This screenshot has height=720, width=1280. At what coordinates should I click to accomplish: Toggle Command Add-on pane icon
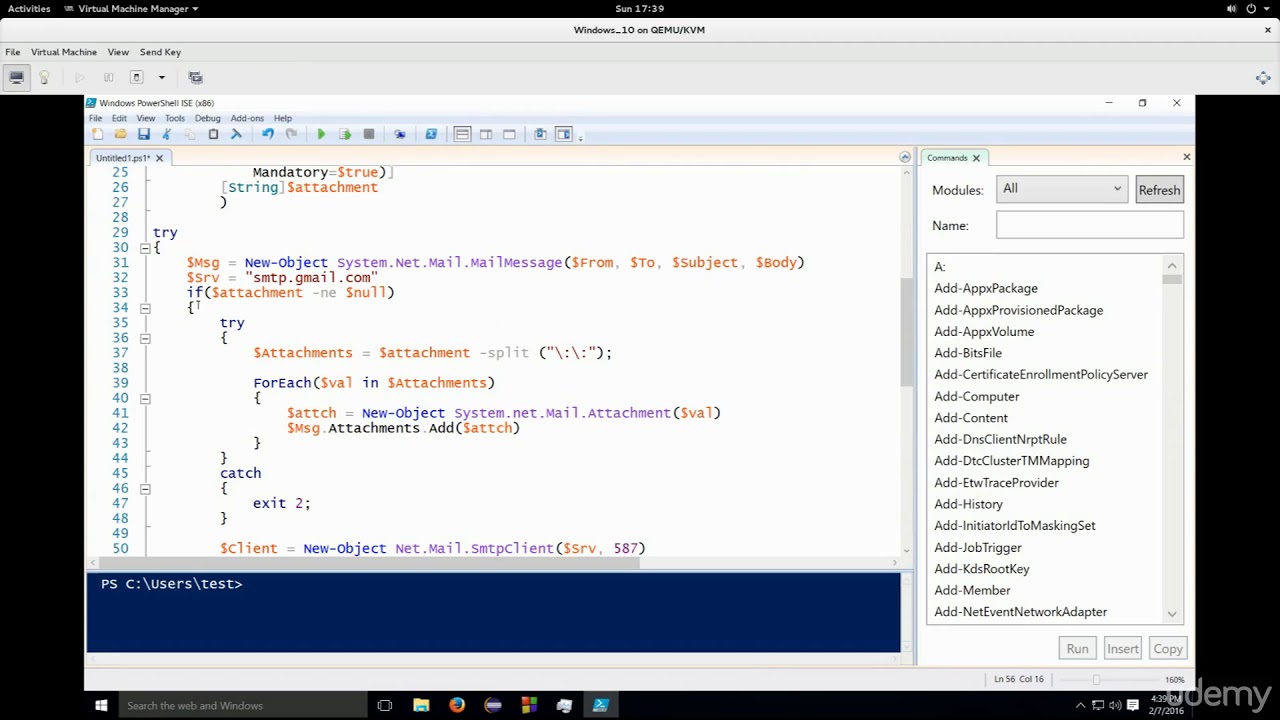pos(564,134)
